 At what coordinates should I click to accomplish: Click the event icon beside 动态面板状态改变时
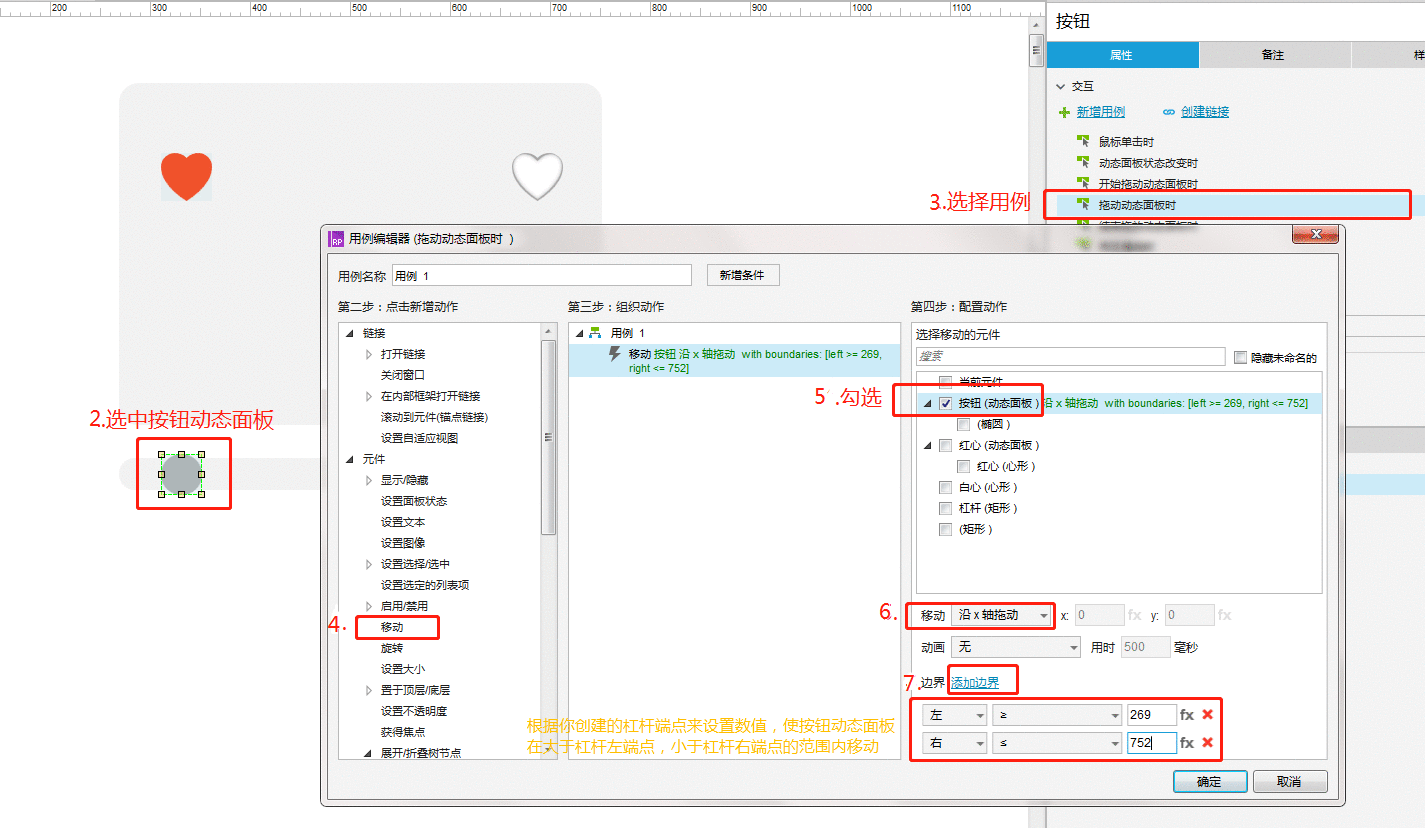(x=1082, y=162)
